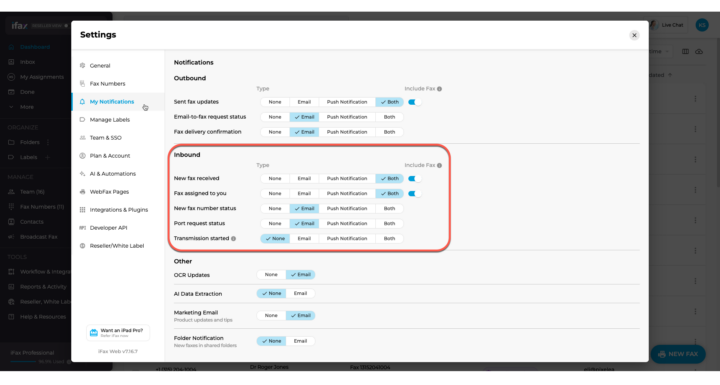Set Email-to-fax request status to Both
The image size is (720, 385).
click(x=389, y=117)
